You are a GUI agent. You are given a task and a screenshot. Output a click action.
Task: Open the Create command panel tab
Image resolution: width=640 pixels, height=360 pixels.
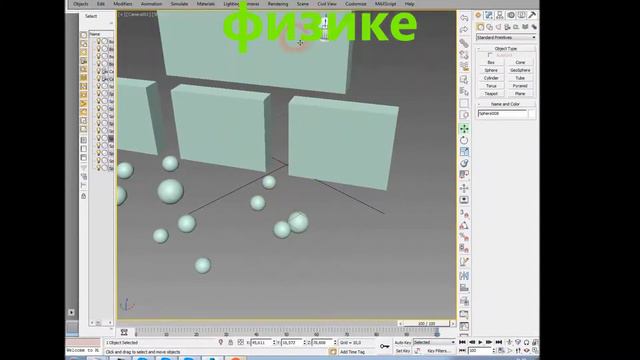point(478,15)
